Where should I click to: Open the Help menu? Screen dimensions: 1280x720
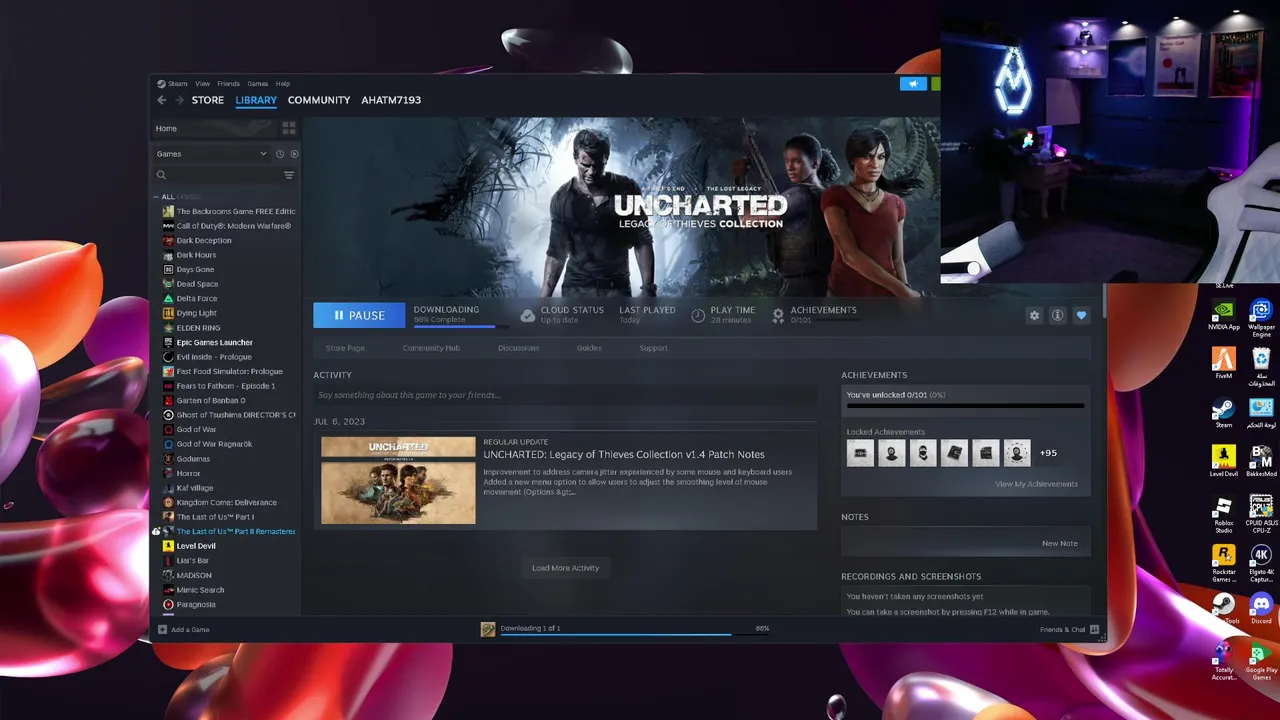pyautogui.click(x=282, y=84)
